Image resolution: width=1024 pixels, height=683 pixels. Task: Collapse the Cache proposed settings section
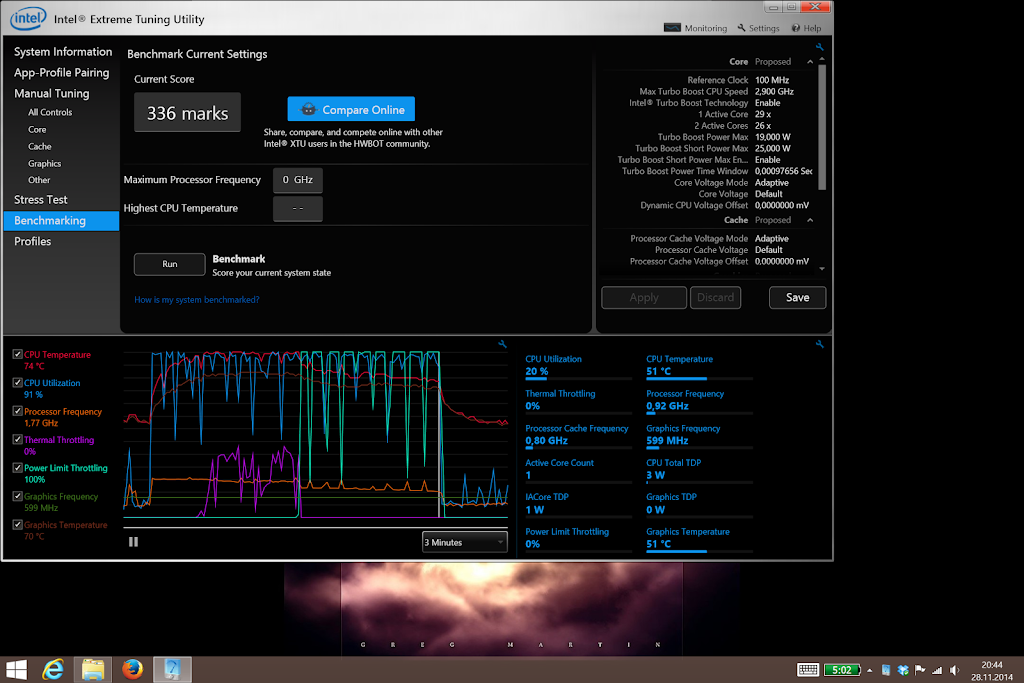click(x=810, y=220)
